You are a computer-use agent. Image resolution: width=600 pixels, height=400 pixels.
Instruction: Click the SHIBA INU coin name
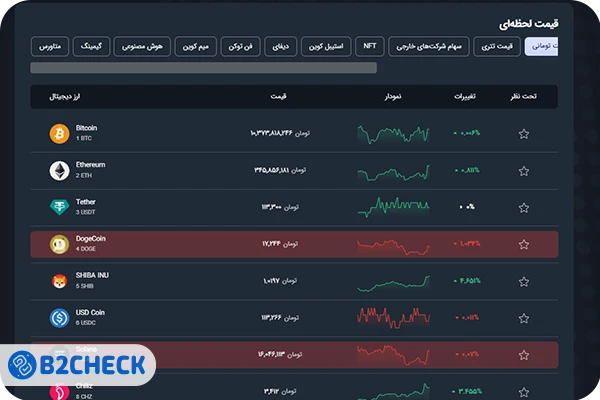(92, 275)
